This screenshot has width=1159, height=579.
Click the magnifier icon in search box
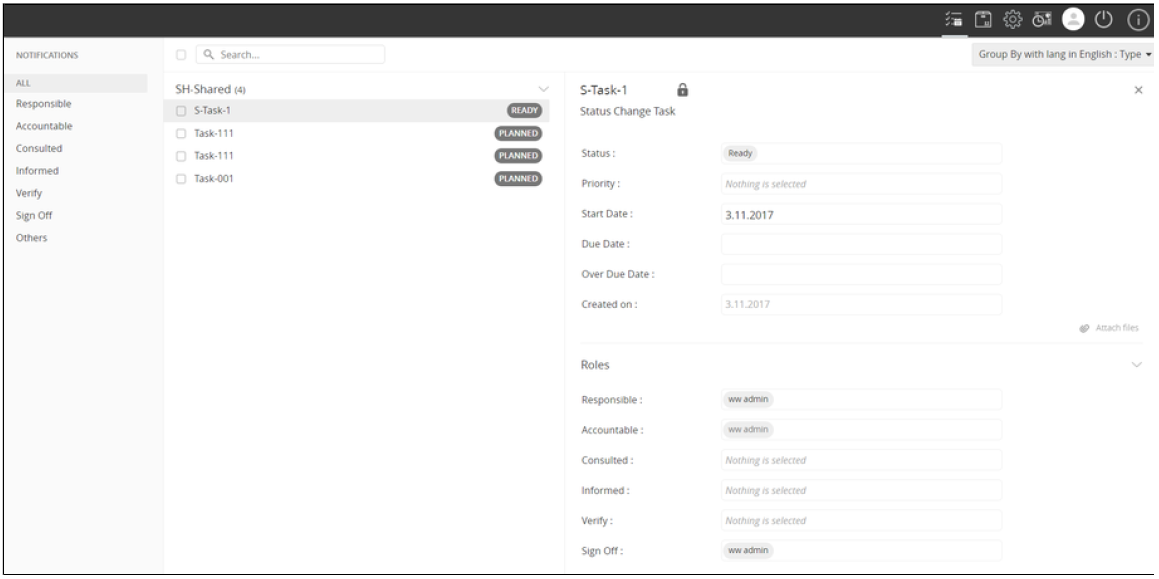[208, 55]
